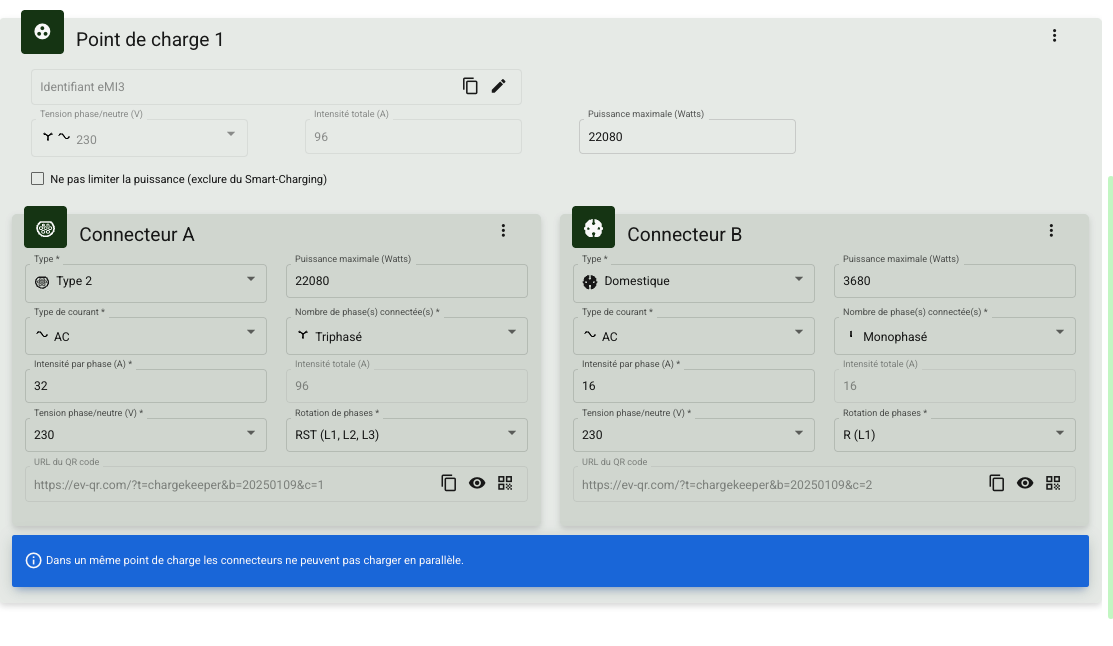1113x646 pixels.
Task: Copy the eMI3 identifier
Action: coord(470,87)
